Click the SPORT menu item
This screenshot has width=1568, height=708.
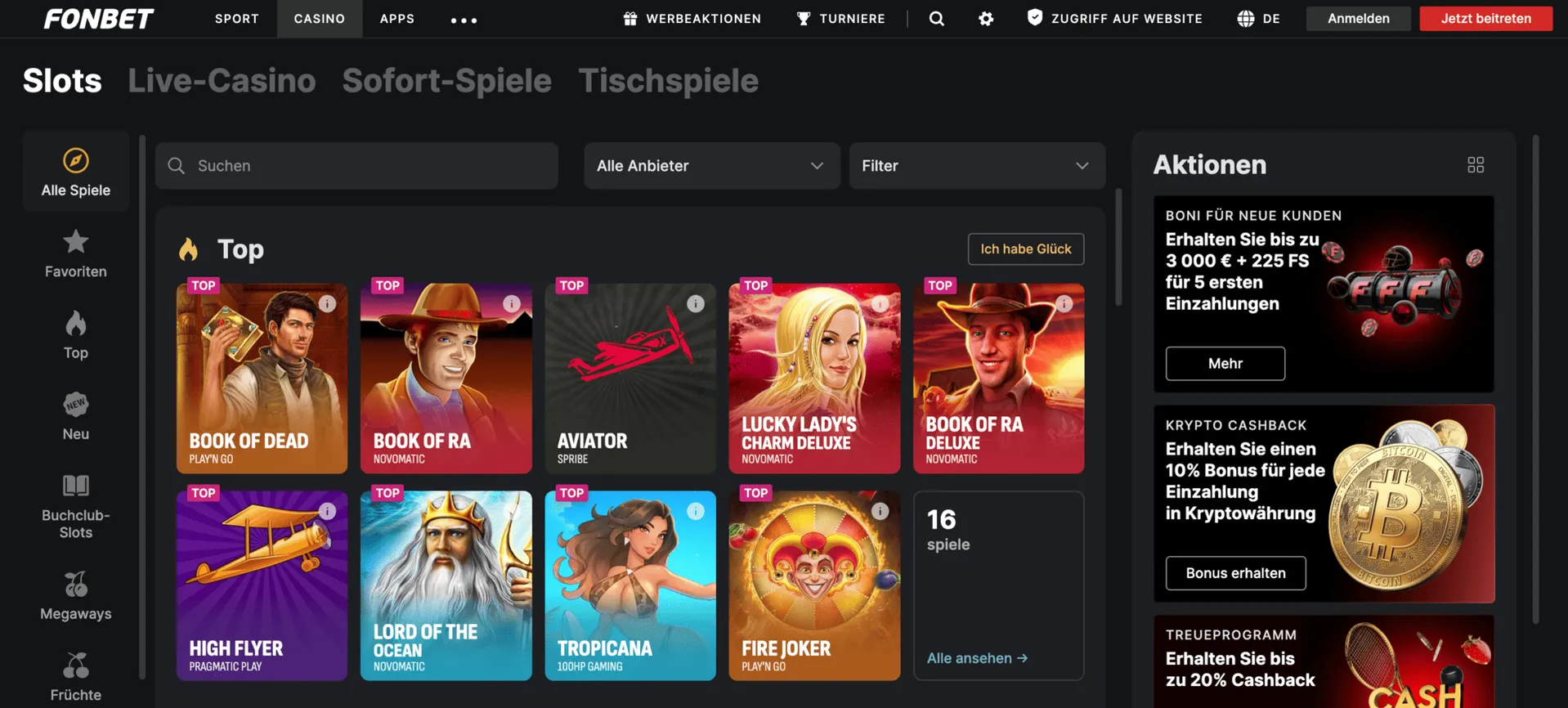point(237,19)
